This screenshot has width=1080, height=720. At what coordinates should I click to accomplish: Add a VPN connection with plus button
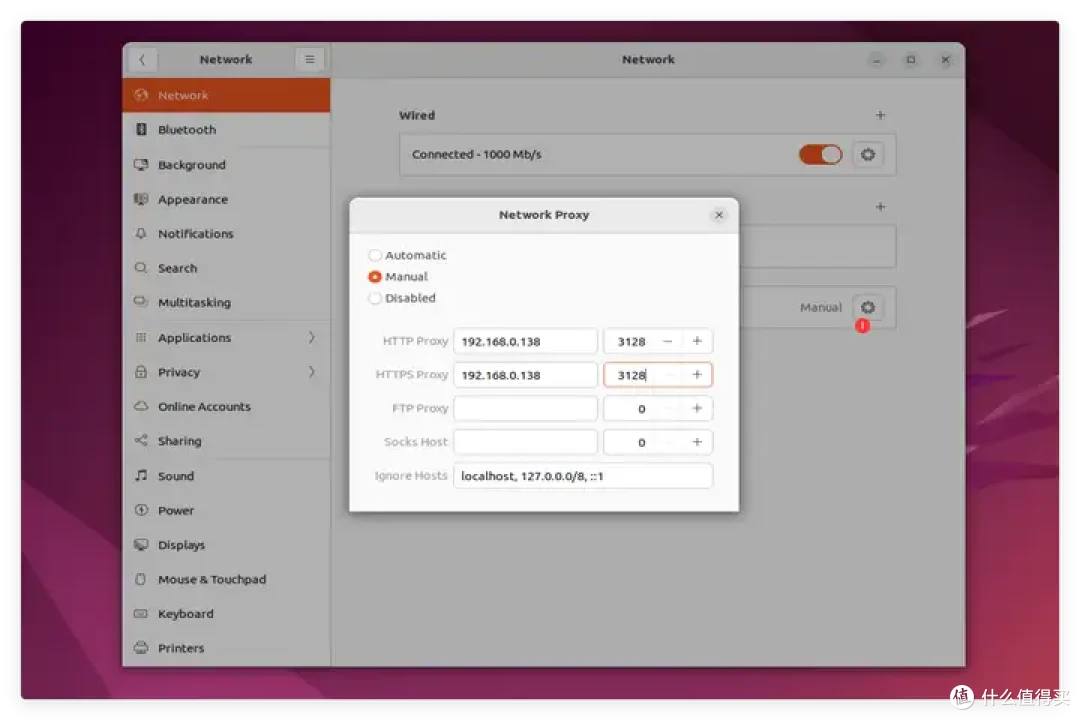pyautogui.click(x=880, y=207)
